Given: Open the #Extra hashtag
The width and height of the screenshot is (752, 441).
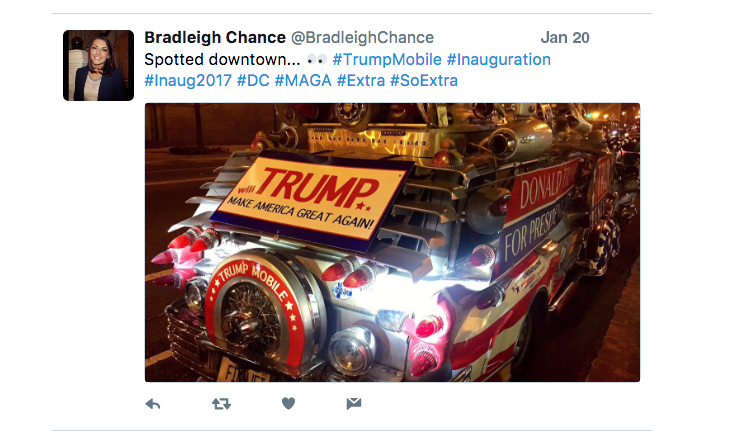Looking at the screenshot, I should [x=361, y=81].
